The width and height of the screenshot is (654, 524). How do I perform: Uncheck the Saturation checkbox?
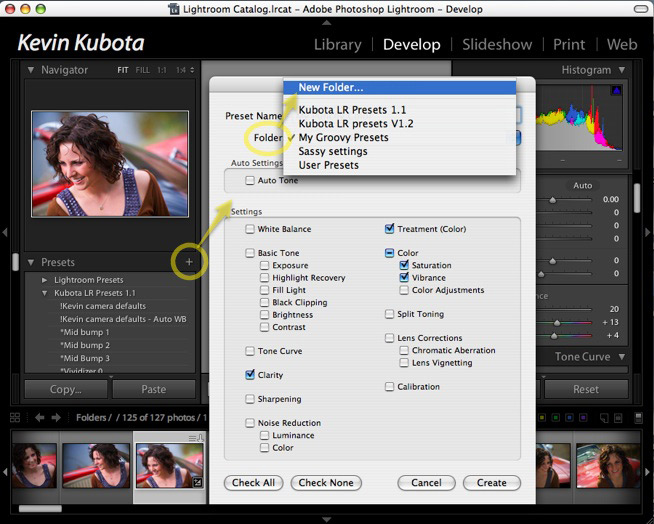coord(404,265)
